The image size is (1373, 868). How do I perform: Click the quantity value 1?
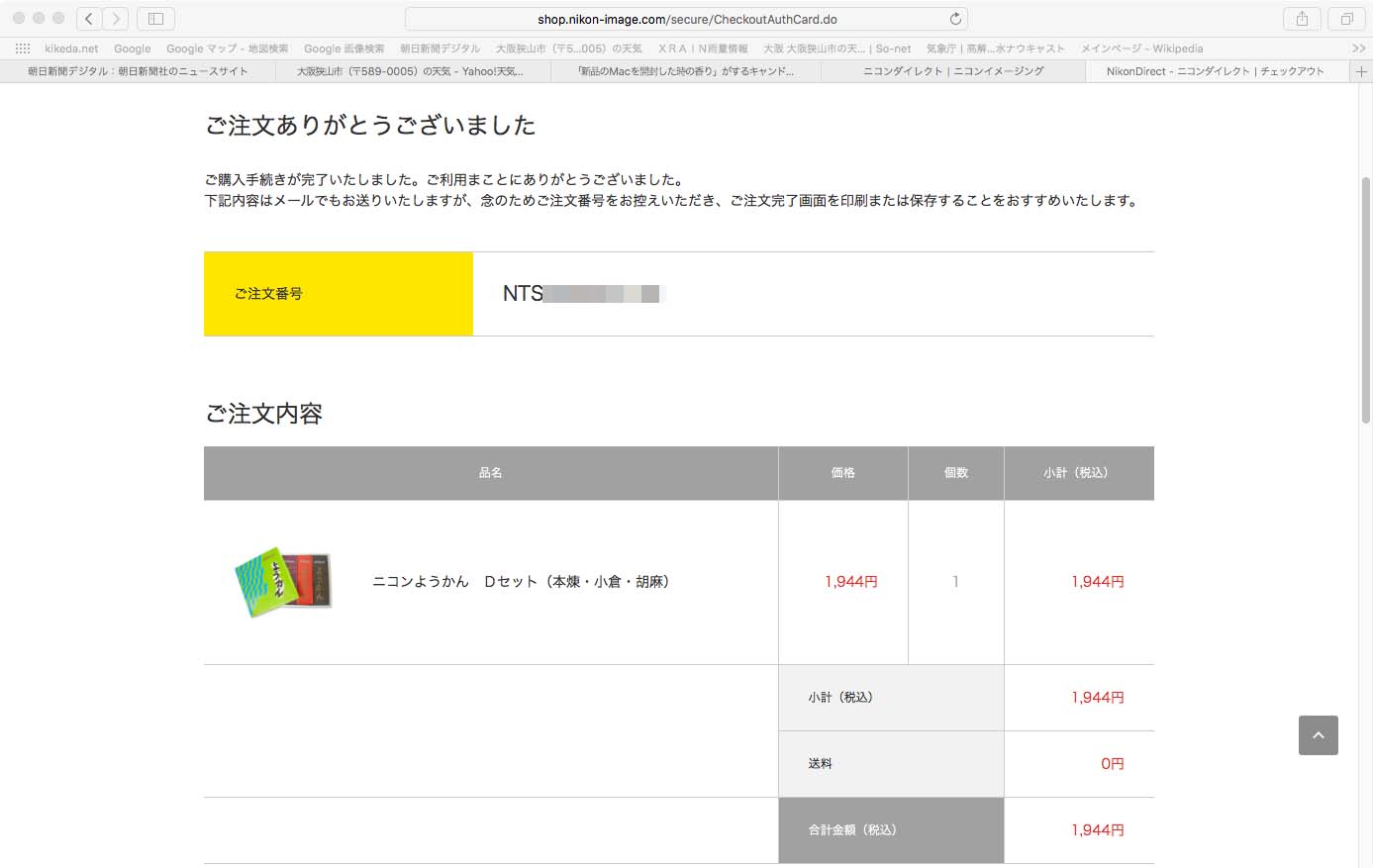(x=955, y=582)
